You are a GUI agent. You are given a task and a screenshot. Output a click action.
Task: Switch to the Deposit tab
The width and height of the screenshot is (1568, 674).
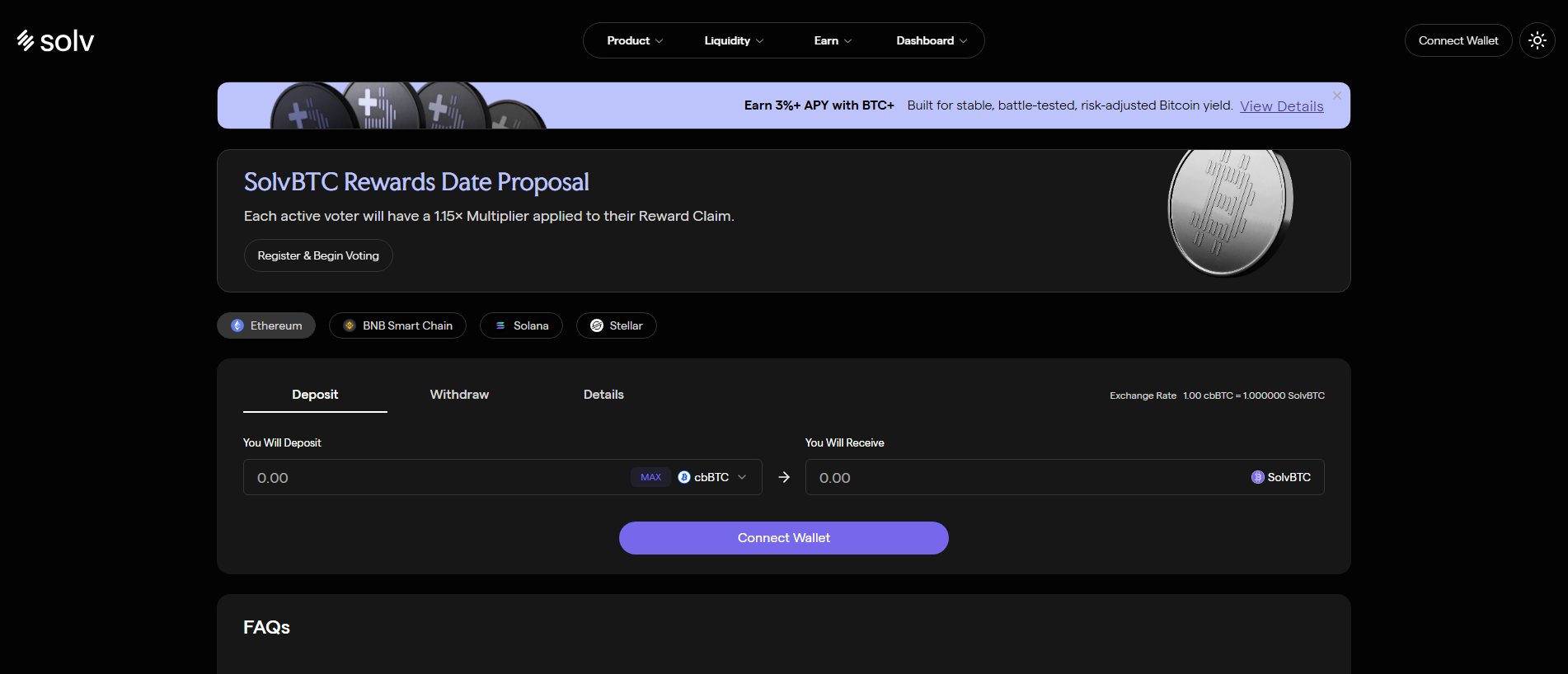[315, 395]
